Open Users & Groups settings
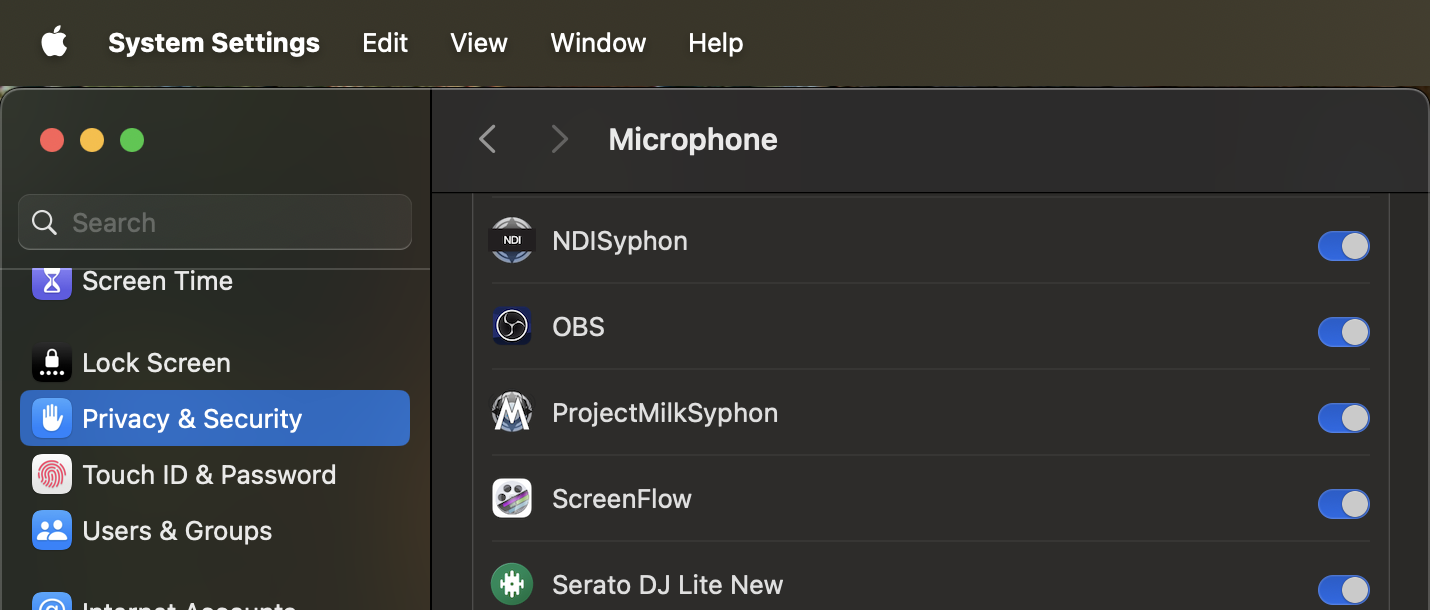Viewport: 1430px width, 610px height. 215,530
